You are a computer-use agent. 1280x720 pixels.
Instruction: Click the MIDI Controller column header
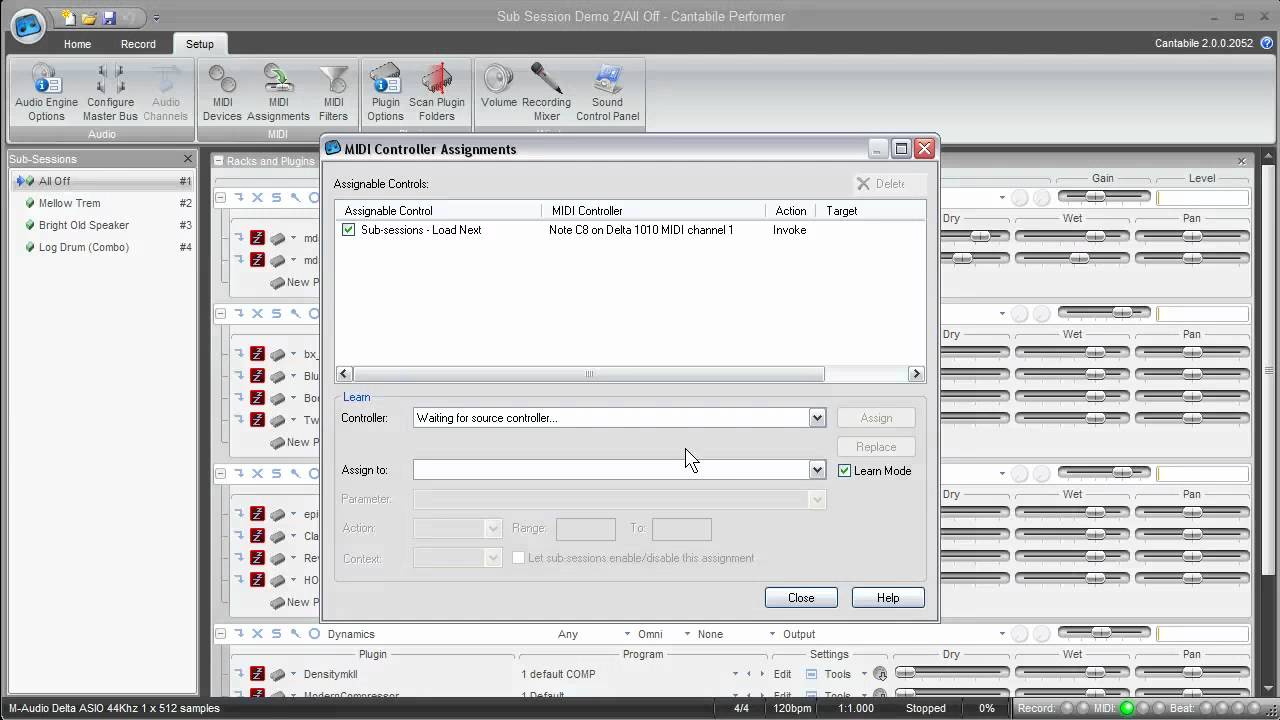point(654,211)
